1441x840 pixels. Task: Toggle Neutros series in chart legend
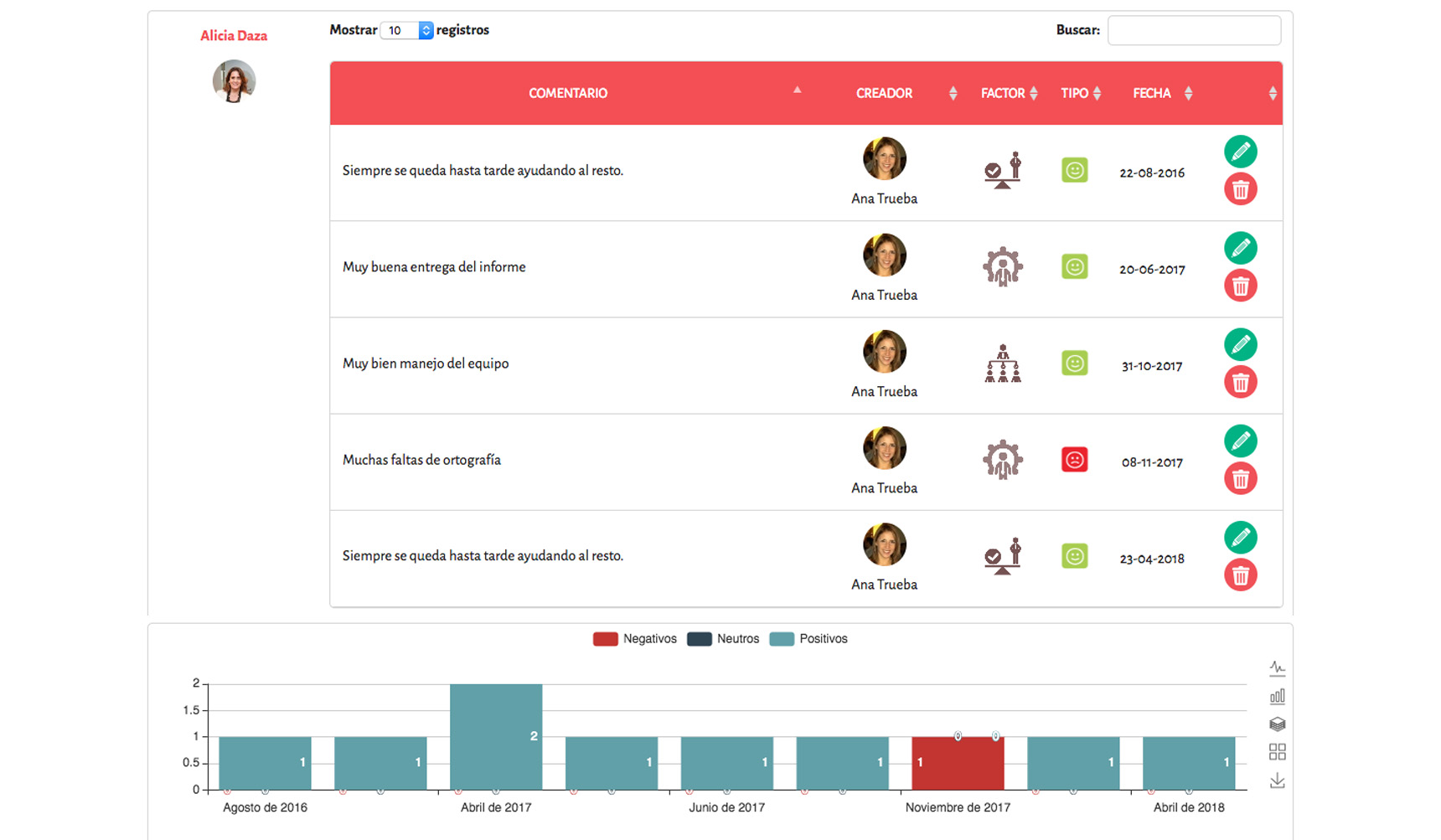pos(723,639)
